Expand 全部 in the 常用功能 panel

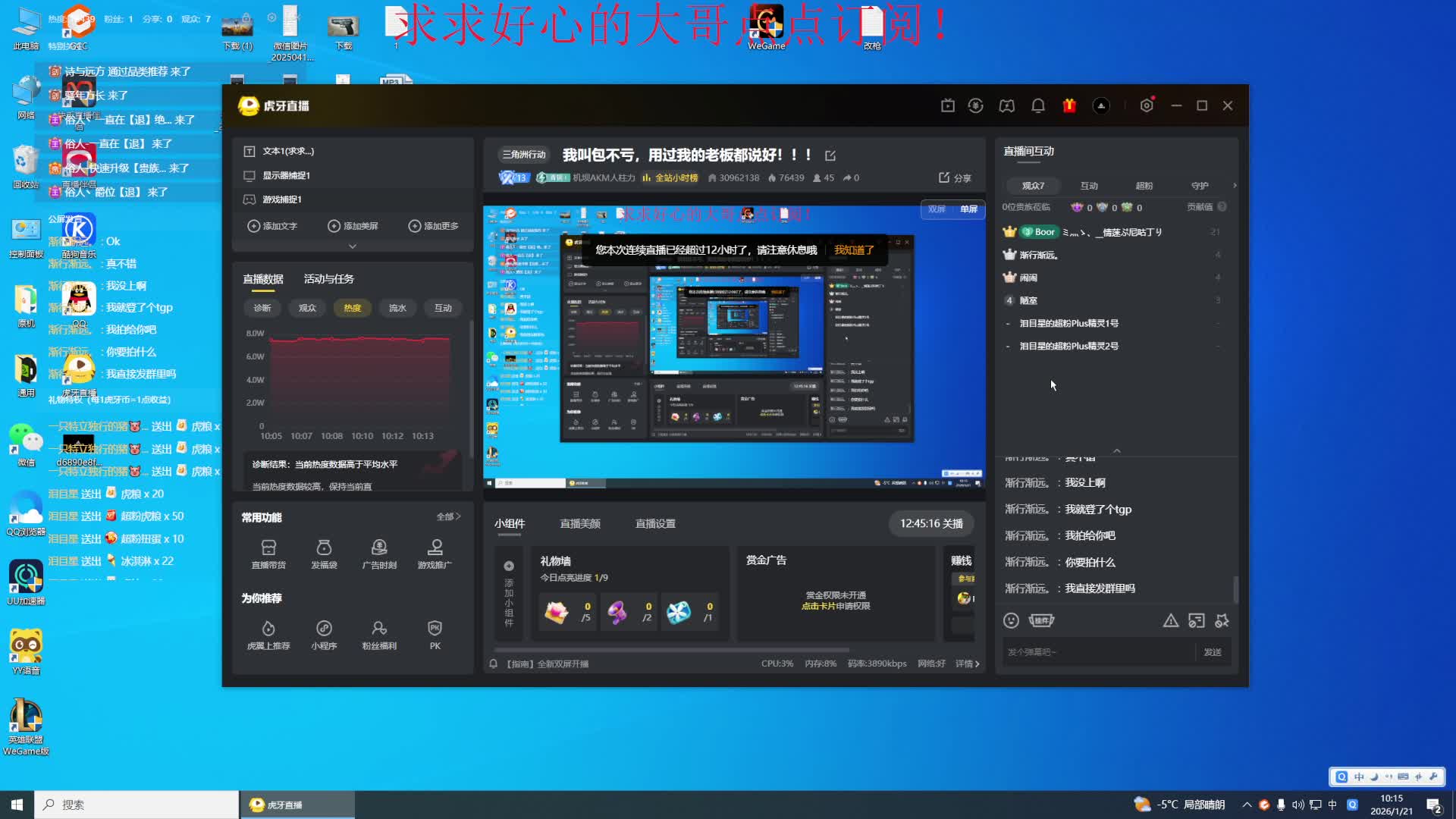click(x=448, y=516)
